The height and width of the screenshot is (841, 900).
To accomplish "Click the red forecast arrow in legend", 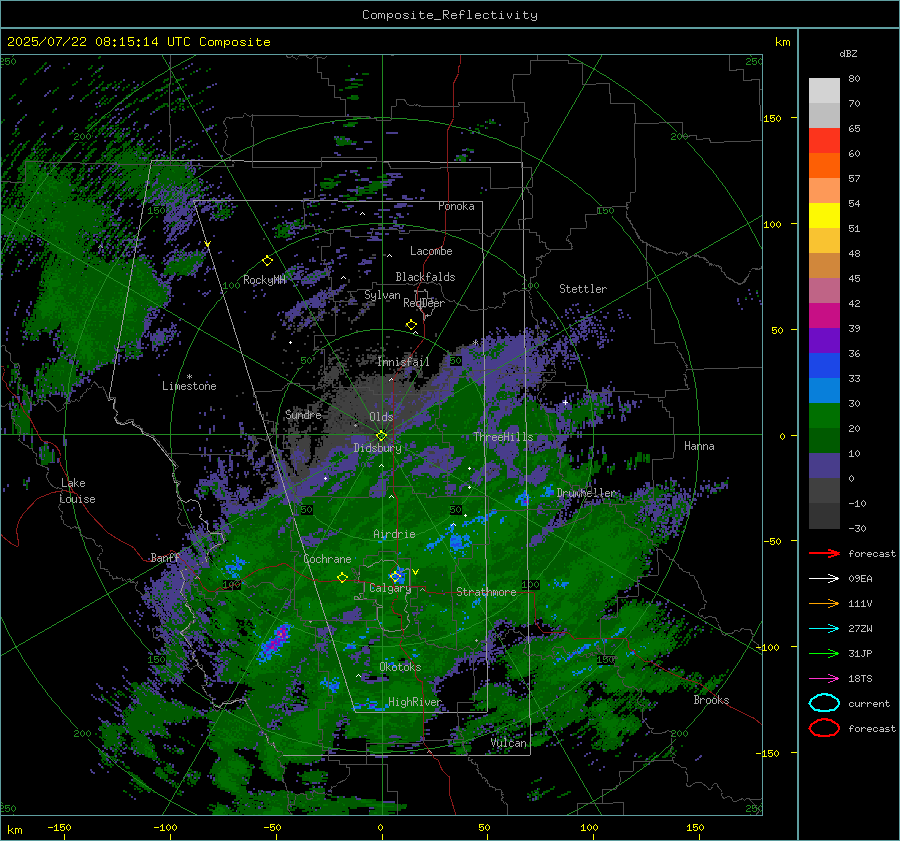I will click(x=824, y=553).
